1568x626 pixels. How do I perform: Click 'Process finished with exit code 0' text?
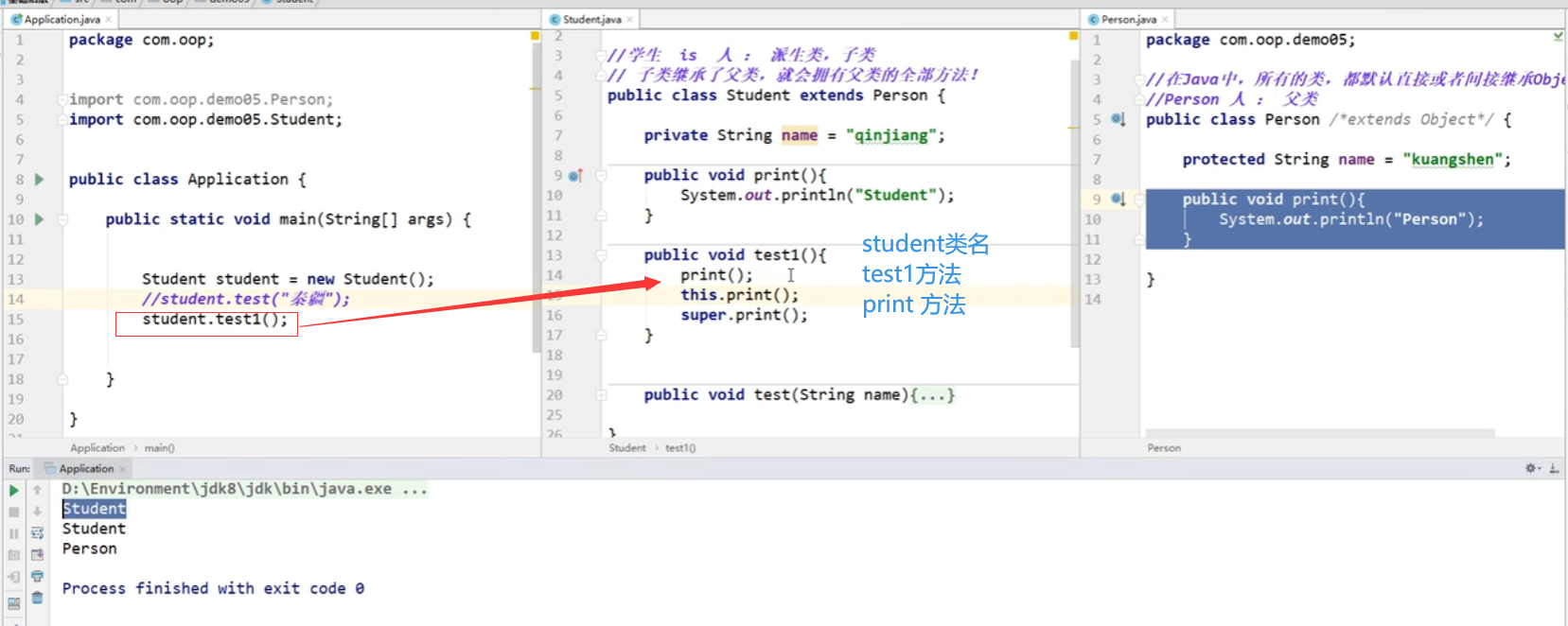[x=213, y=588]
